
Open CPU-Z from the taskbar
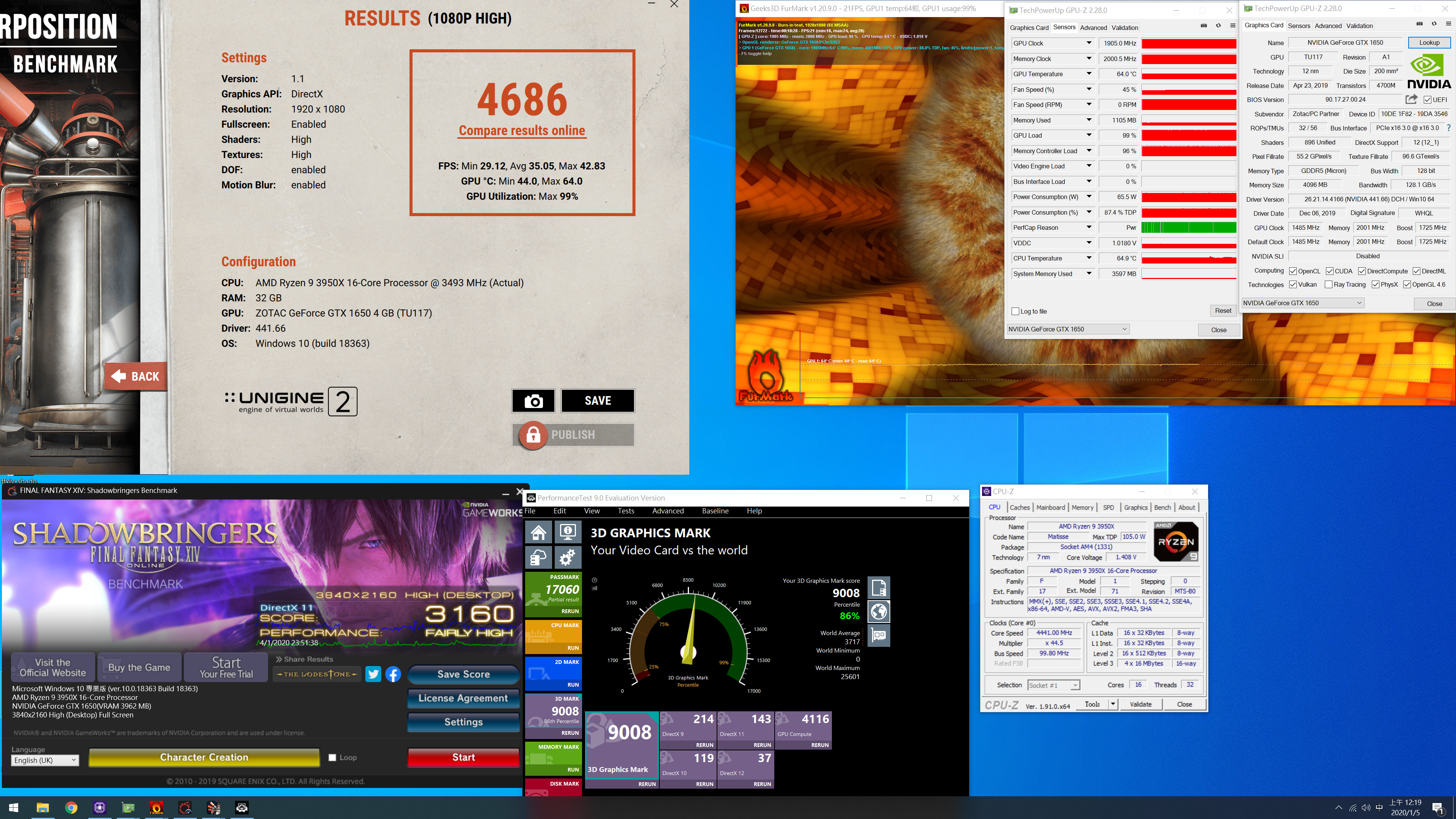point(99,808)
